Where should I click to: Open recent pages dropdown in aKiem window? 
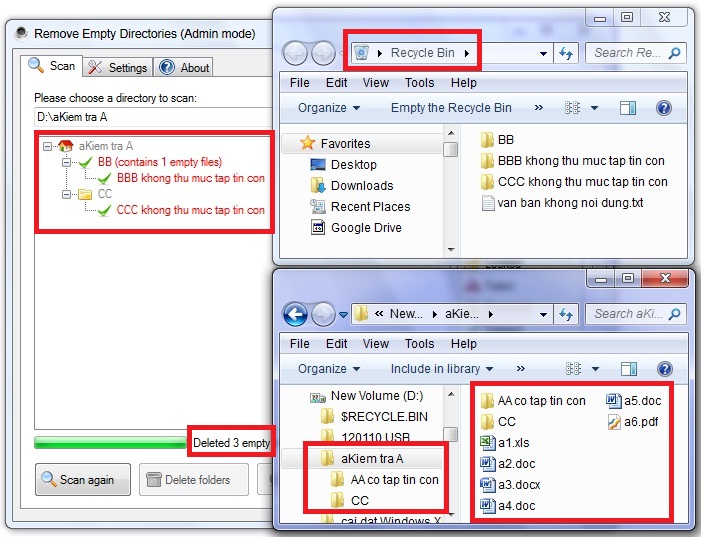click(343, 314)
